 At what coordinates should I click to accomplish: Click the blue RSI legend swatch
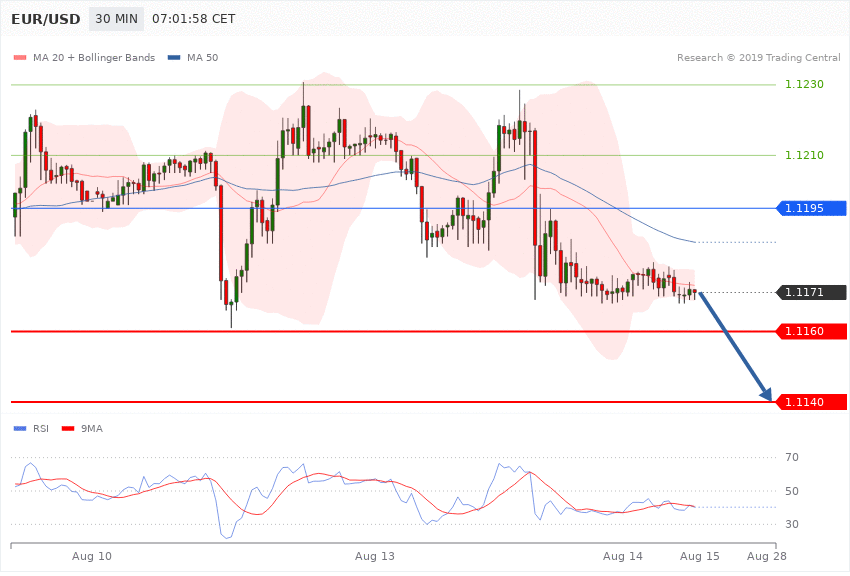click(x=20, y=429)
